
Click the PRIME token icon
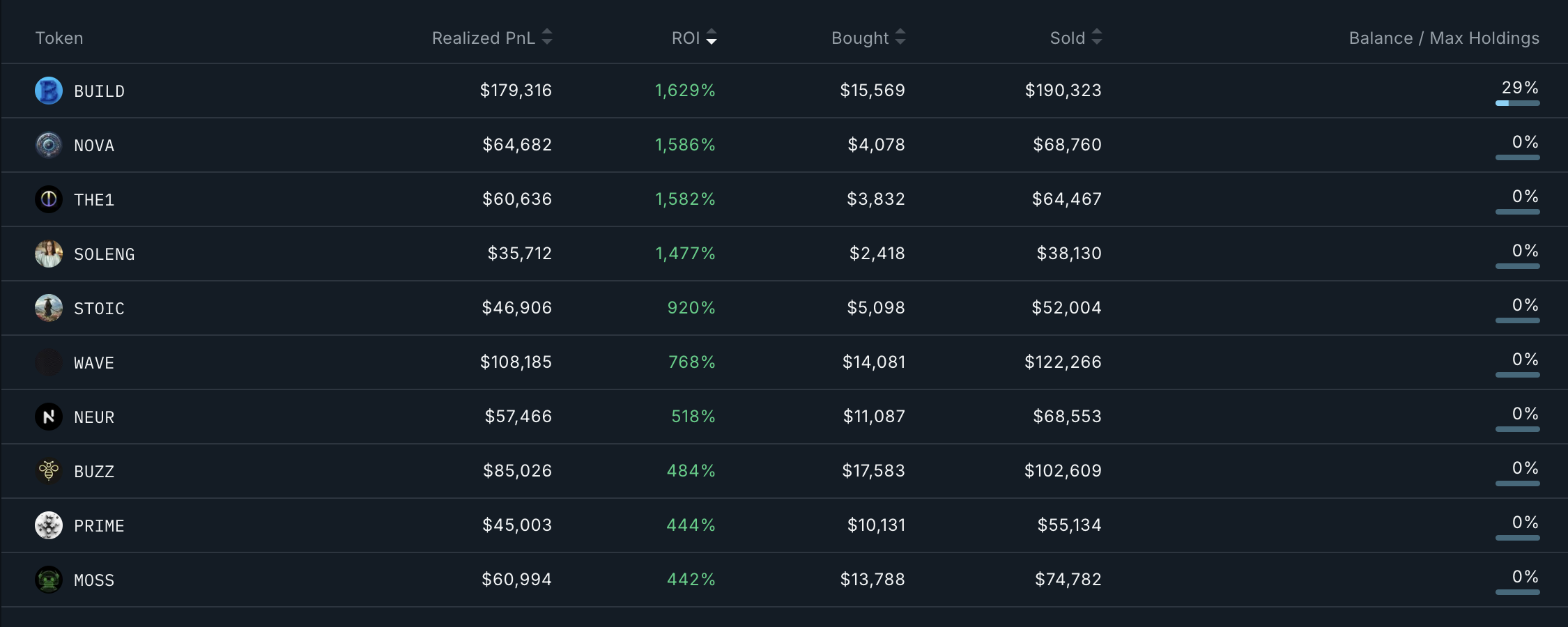coord(49,525)
